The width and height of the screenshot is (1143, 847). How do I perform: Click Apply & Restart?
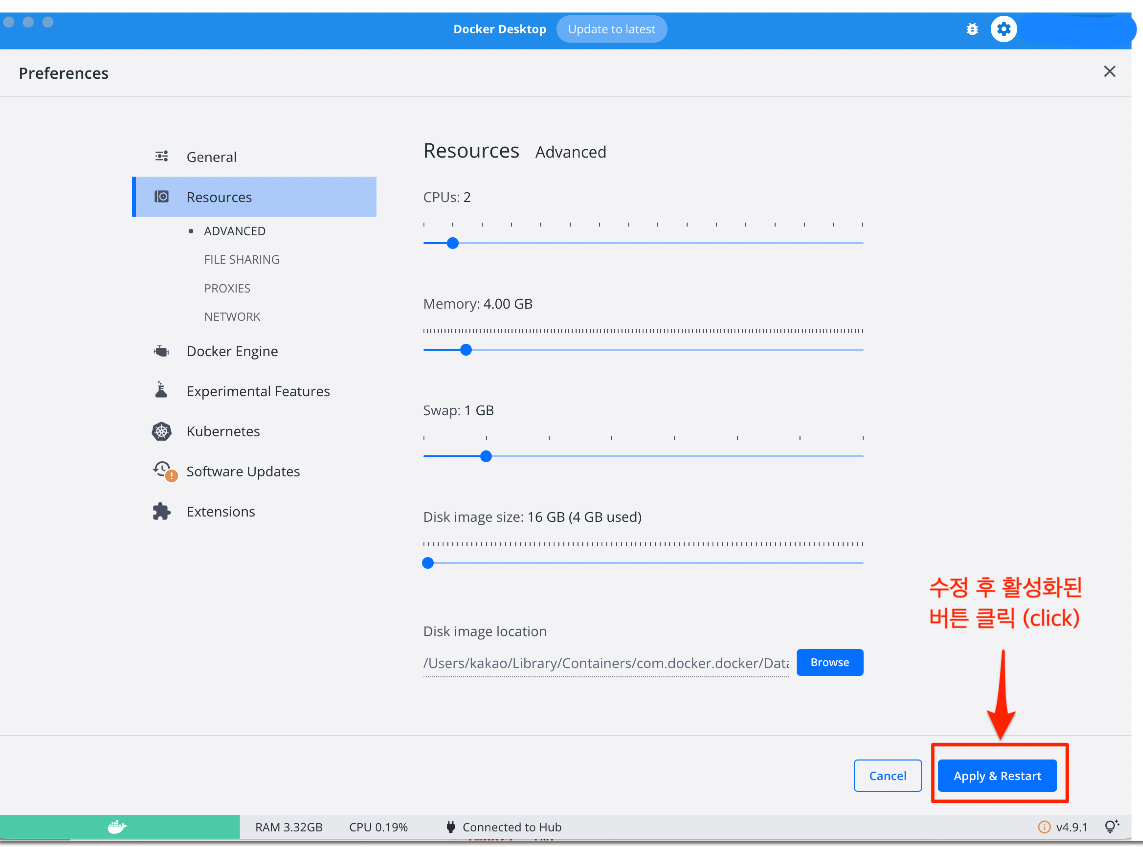pyautogui.click(x=997, y=776)
